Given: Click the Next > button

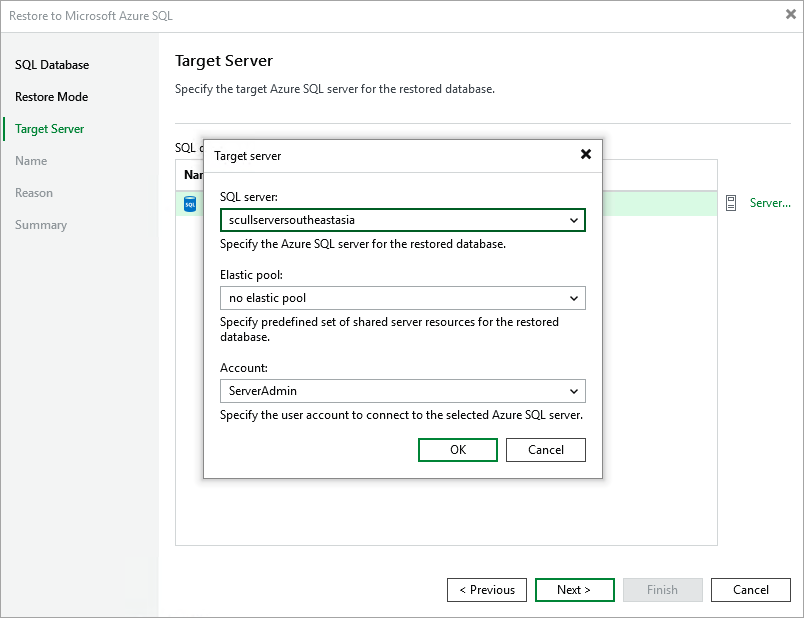Looking at the screenshot, I should coord(574,590).
